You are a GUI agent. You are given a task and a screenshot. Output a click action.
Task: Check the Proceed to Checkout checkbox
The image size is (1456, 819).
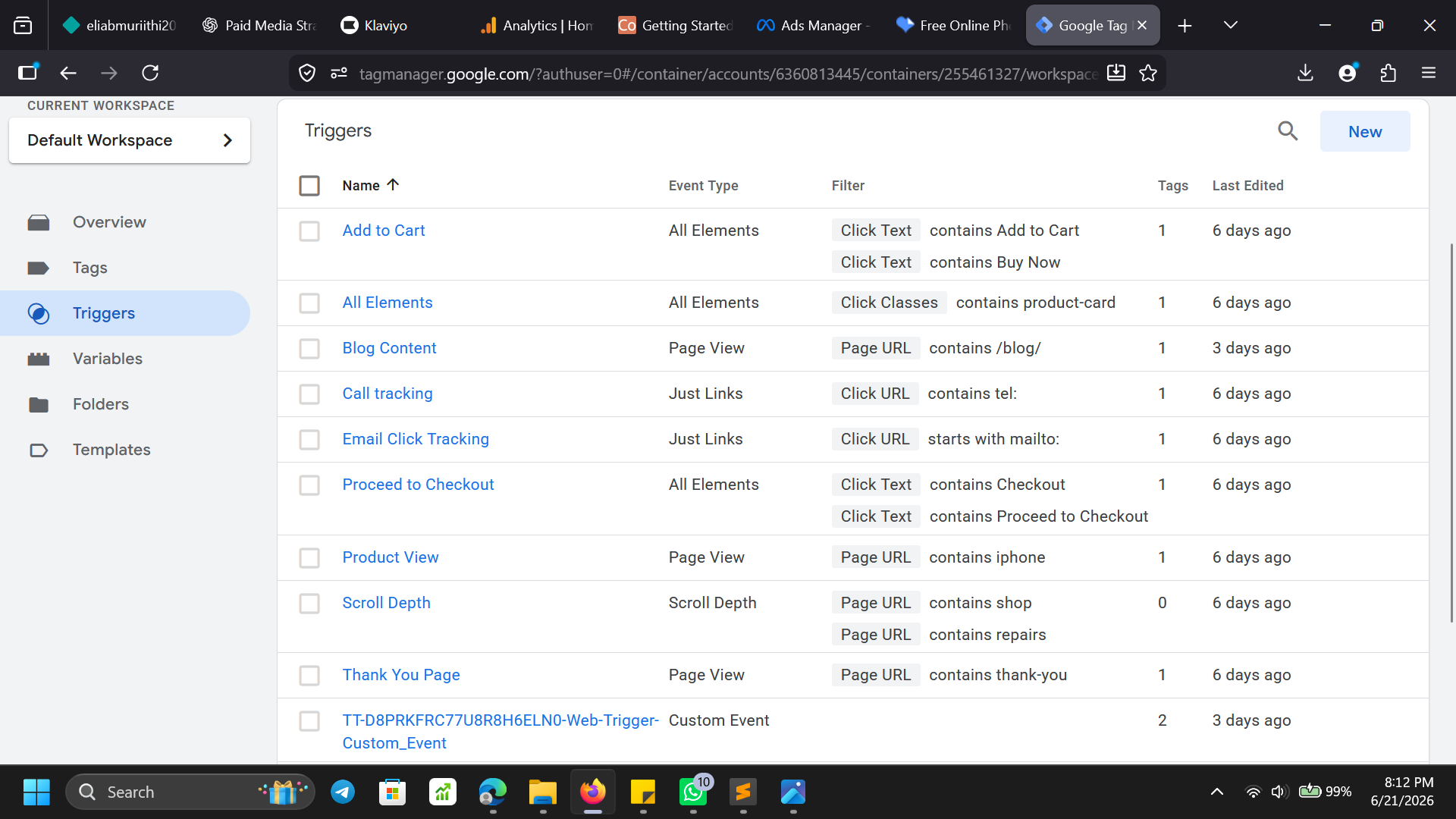click(x=309, y=485)
